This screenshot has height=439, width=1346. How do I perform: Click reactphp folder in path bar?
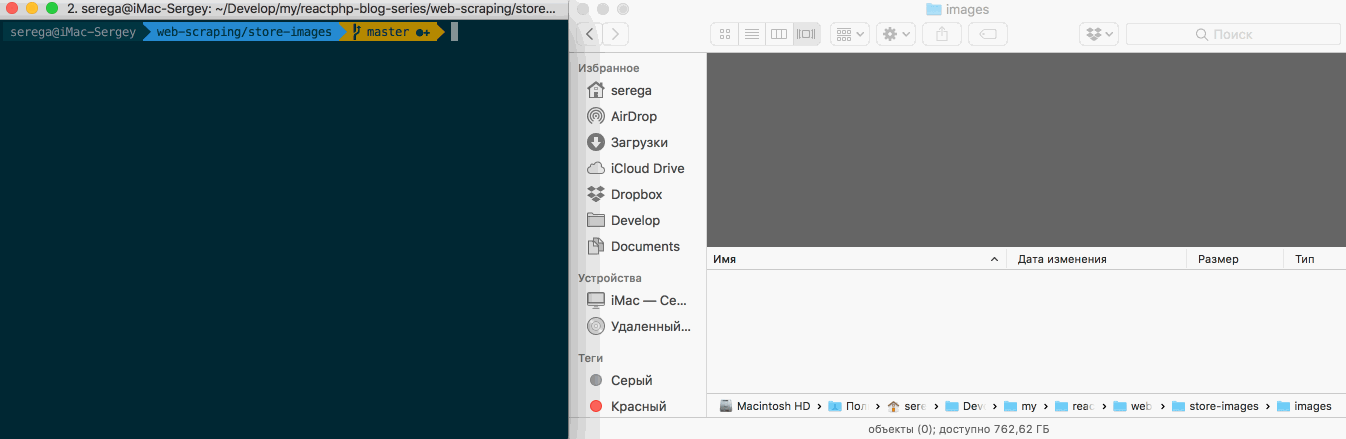[1075, 406]
